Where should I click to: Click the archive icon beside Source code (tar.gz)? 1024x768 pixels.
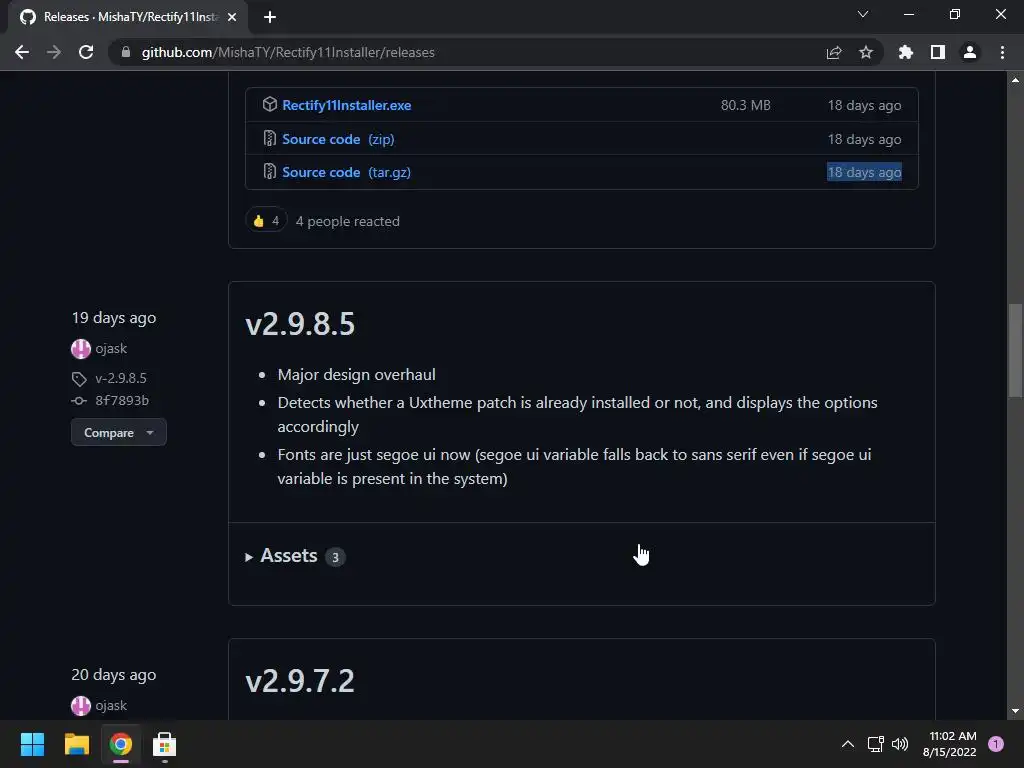(270, 172)
